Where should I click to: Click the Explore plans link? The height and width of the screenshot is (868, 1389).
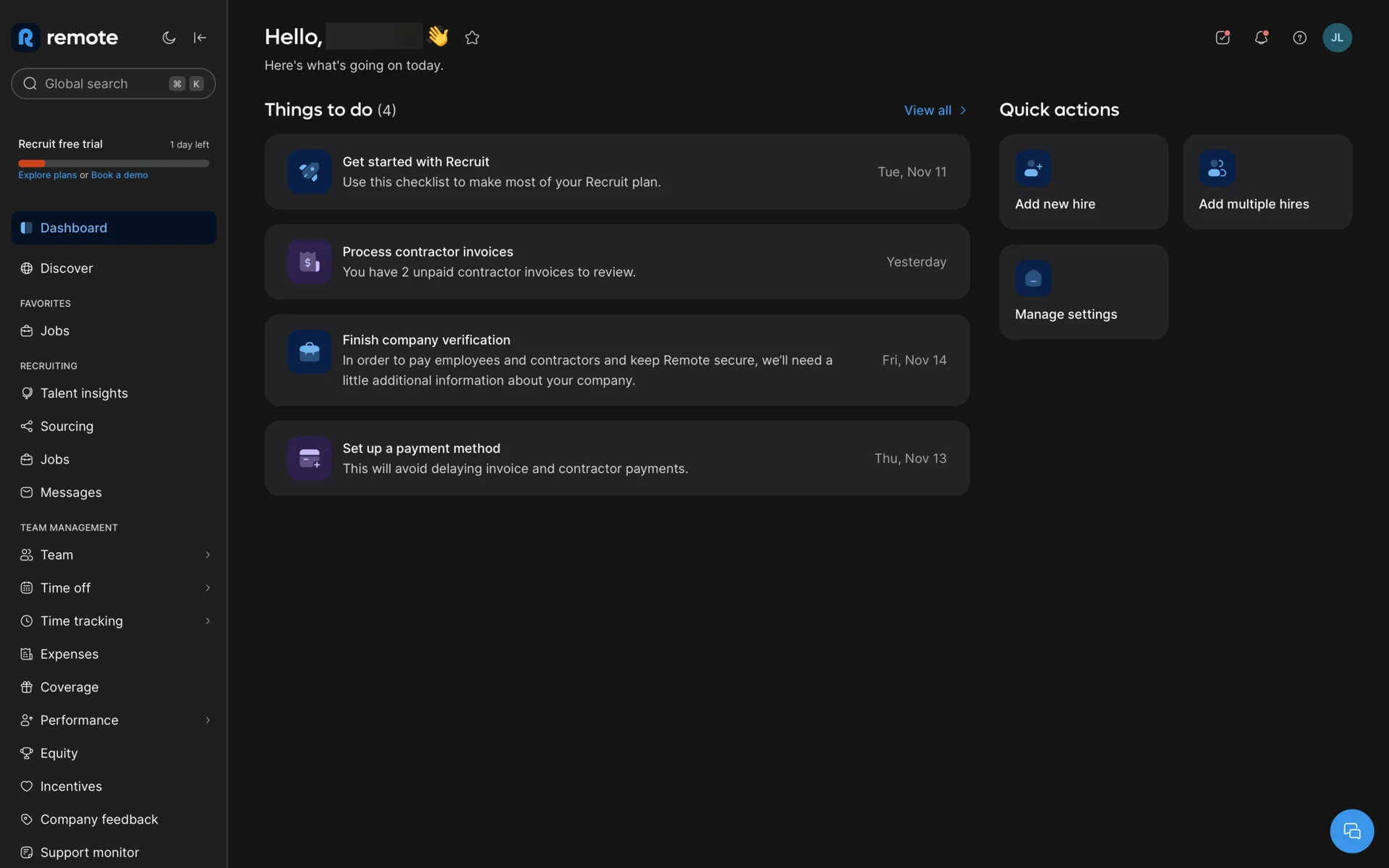pyautogui.click(x=47, y=175)
